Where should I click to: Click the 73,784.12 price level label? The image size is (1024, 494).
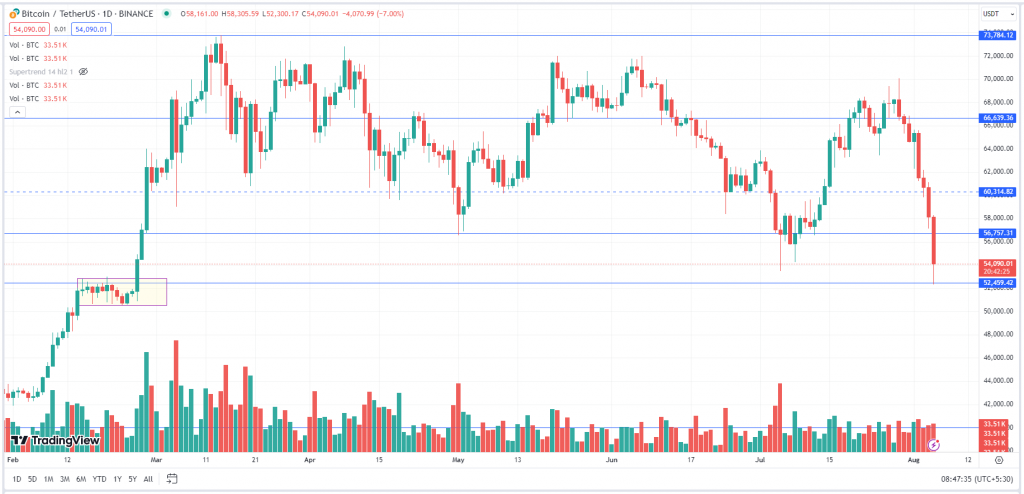(x=999, y=36)
